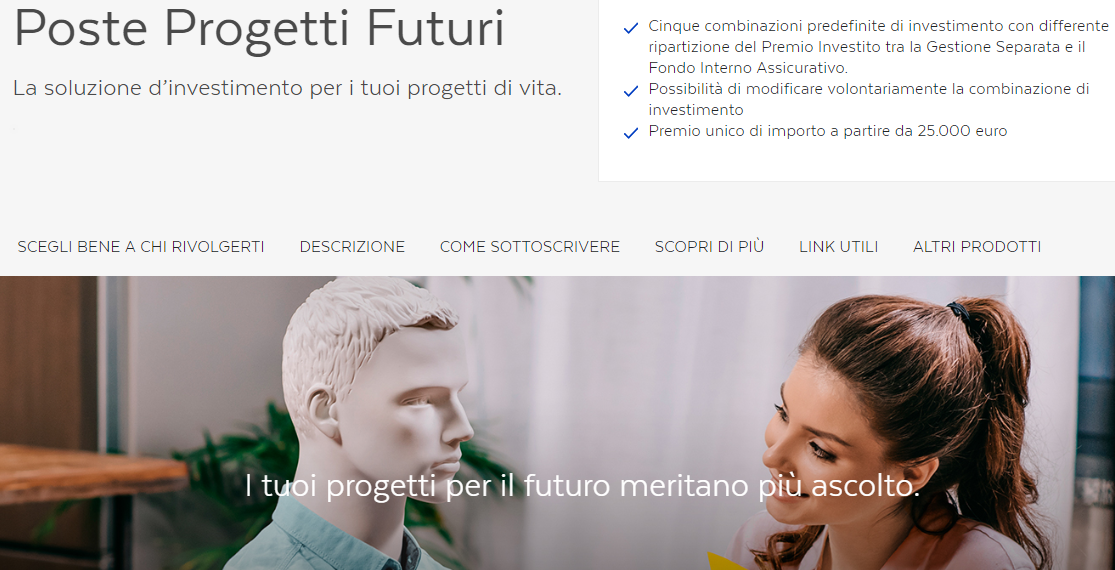The height and width of the screenshot is (570, 1115).
Task: Click the subtitle about progetti di vita
Action: coord(287,89)
